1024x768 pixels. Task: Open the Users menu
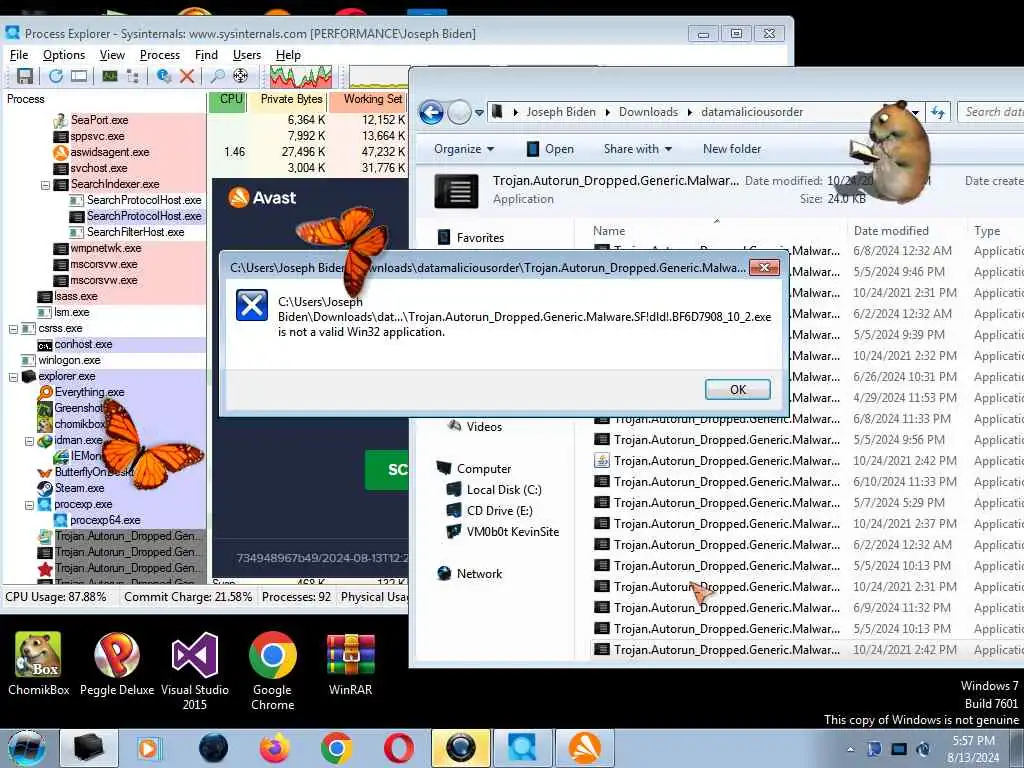click(247, 55)
